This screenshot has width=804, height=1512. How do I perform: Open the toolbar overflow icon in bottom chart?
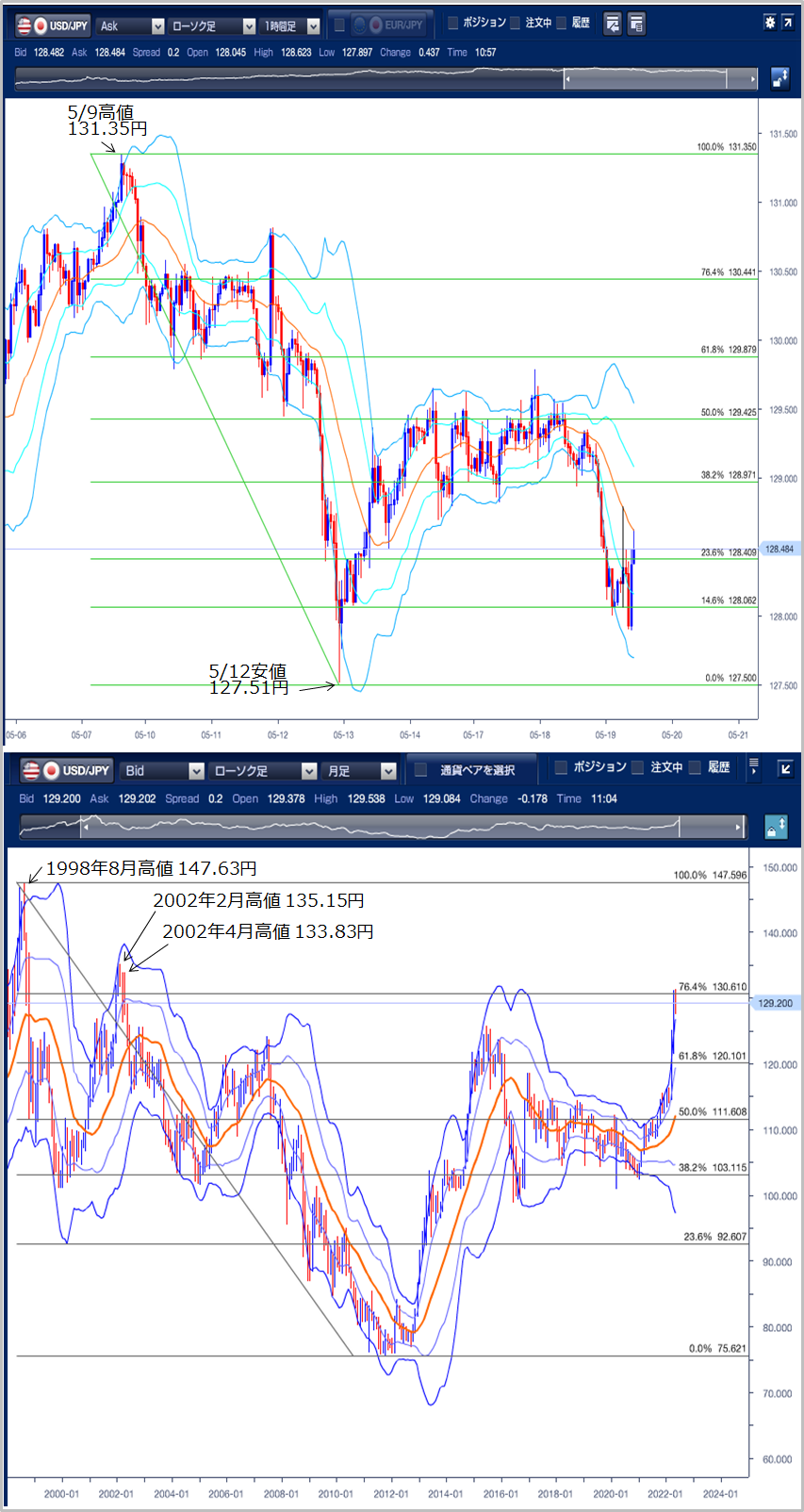coord(753,768)
